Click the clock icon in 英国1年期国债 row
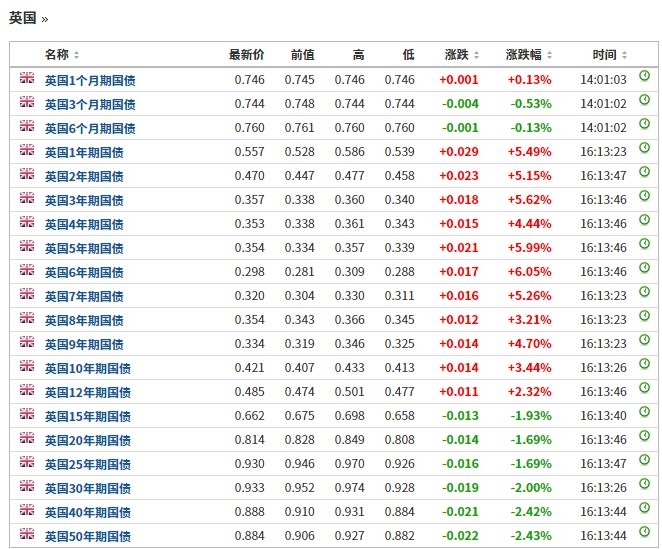This screenshot has width=662, height=549. tap(645, 148)
